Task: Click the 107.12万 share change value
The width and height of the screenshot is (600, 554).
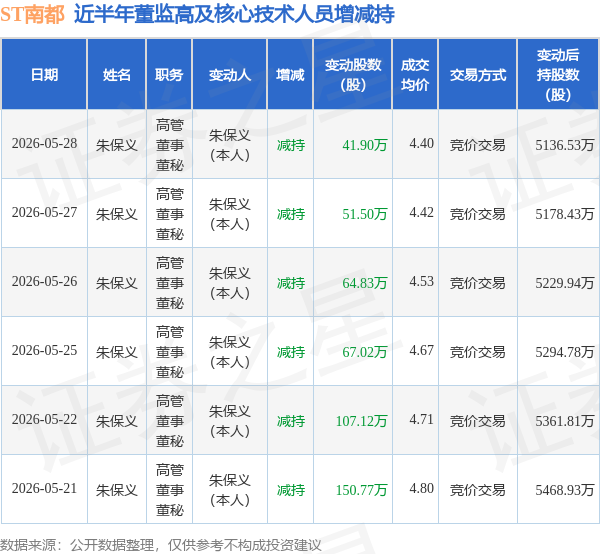Action: pos(362,421)
